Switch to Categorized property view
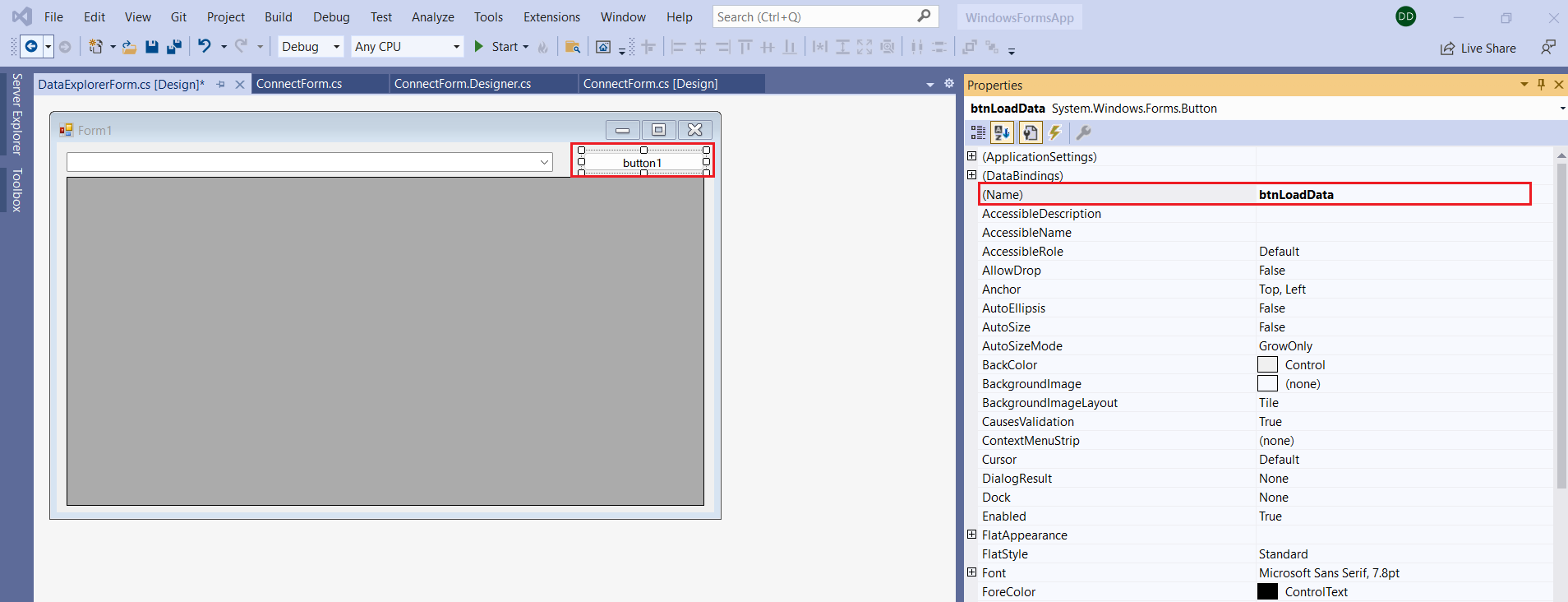The image size is (1568, 602). pyautogui.click(x=978, y=132)
